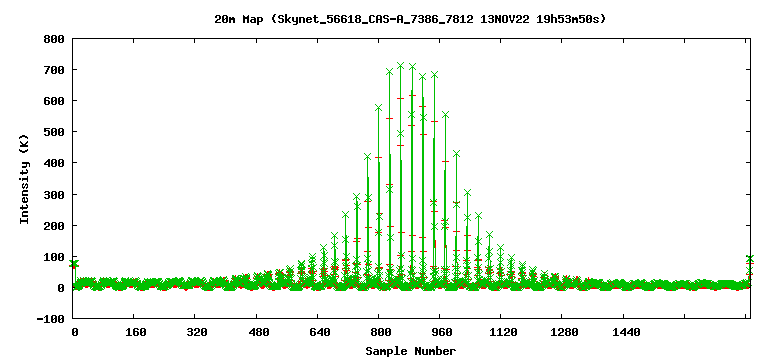Click the 1120 x-axis tick label
This screenshot has width=768, height=360.
(503, 332)
